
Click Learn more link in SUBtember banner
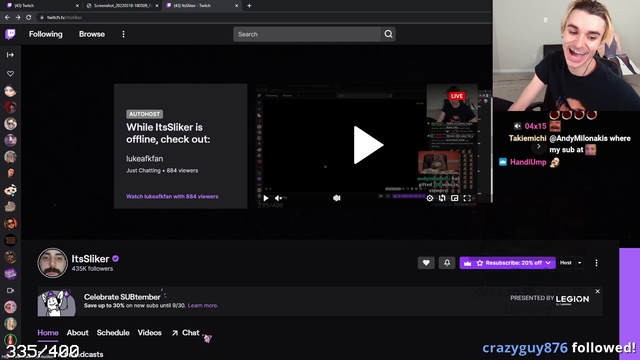pos(203,305)
